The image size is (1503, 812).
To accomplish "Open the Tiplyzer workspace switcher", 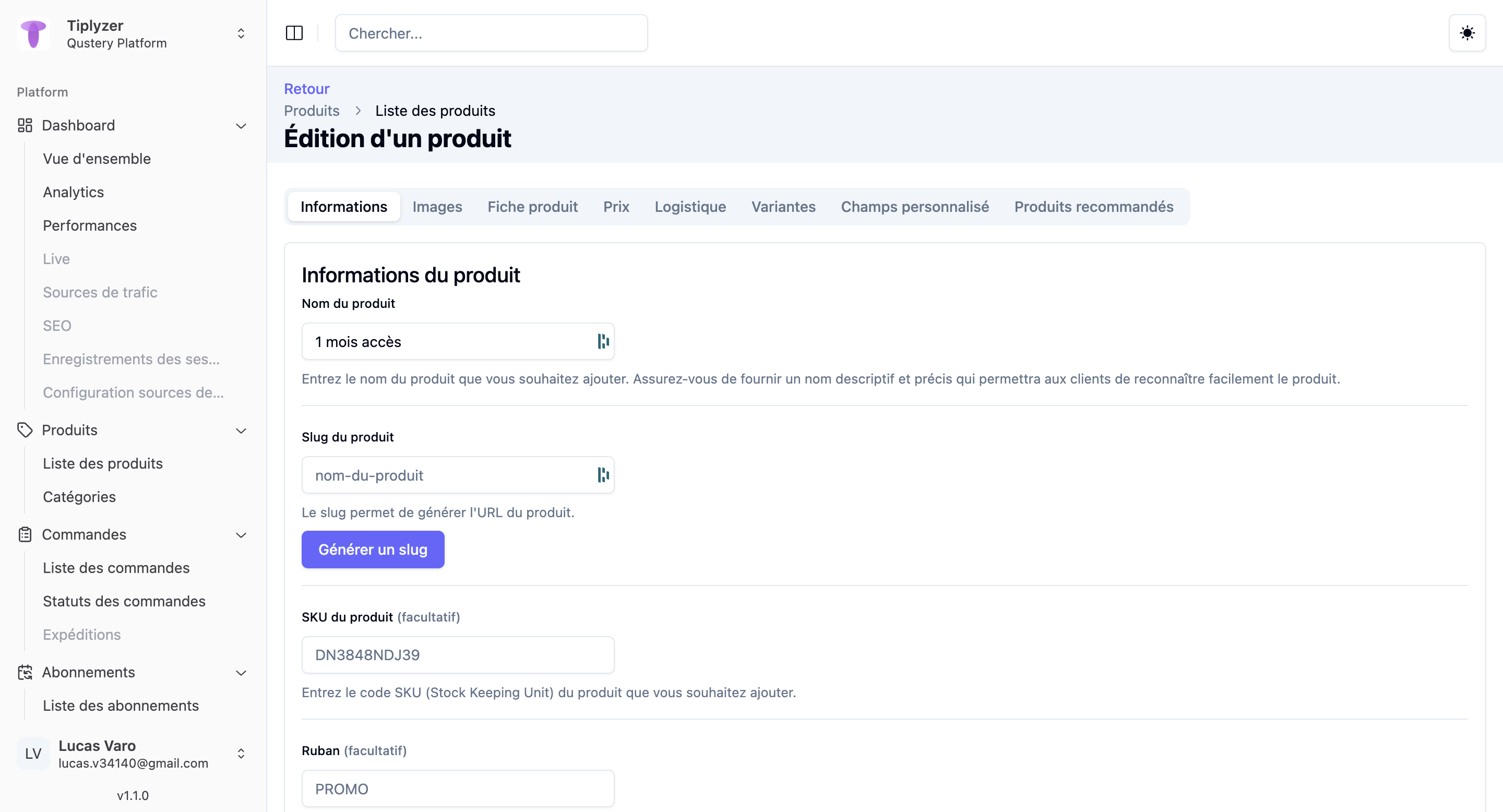I will pyautogui.click(x=241, y=34).
